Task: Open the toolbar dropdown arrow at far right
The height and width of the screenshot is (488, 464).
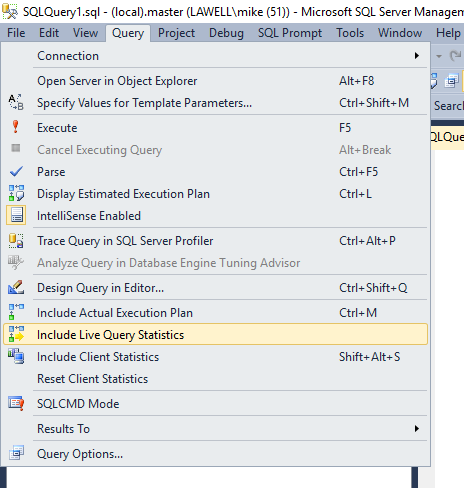Action: coord(439,56)
